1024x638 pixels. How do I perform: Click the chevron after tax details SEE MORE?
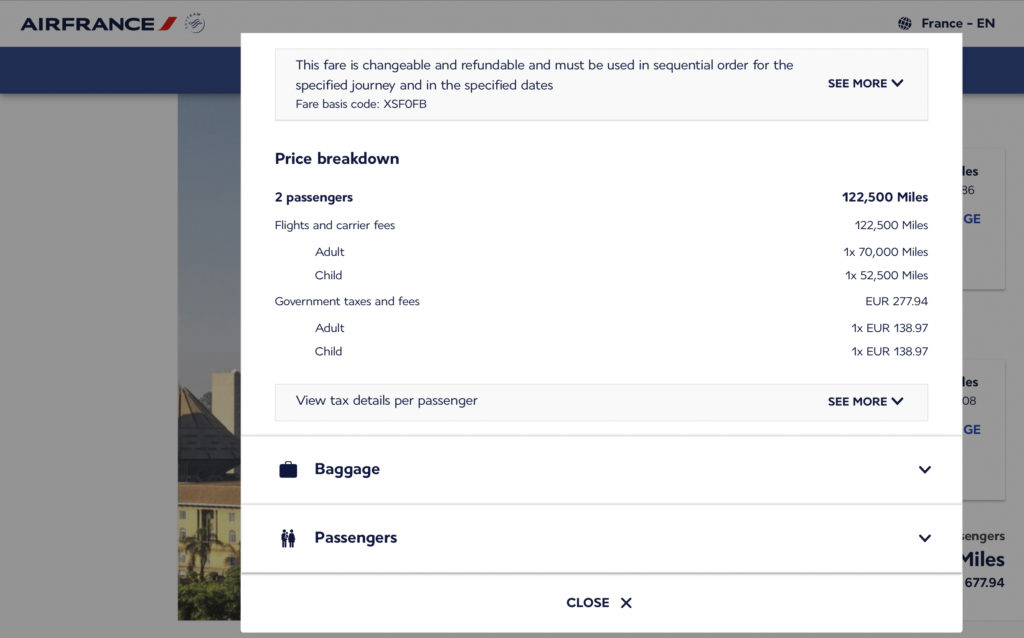point(897,402)
